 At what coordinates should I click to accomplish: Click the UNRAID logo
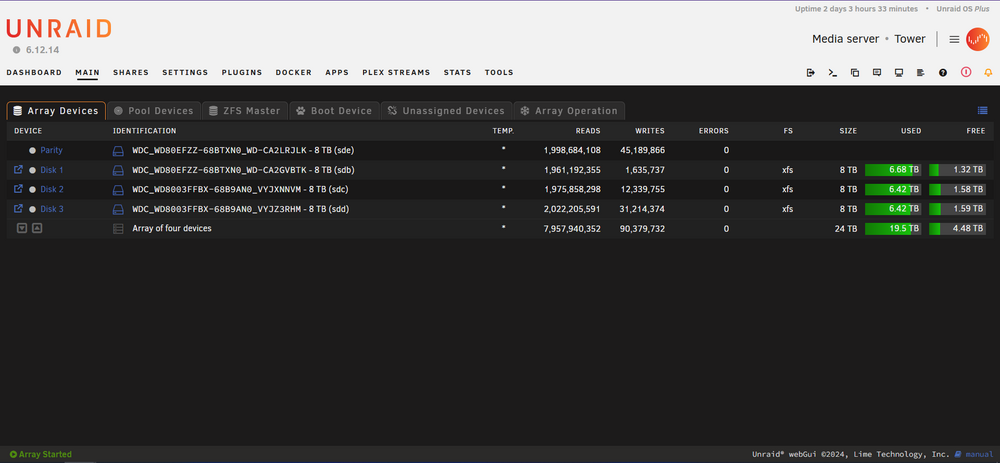click(59, 29)
